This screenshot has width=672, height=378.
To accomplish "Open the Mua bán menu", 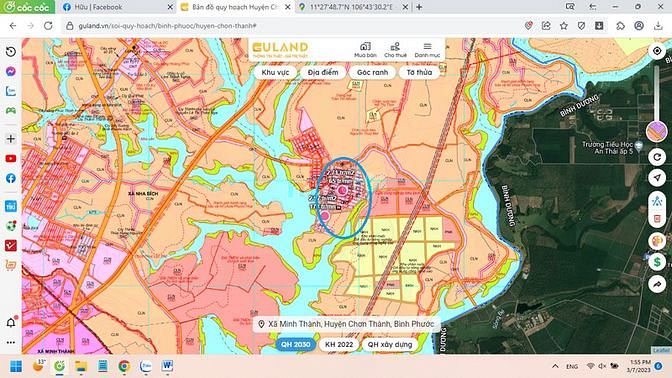I will [365, 50].
